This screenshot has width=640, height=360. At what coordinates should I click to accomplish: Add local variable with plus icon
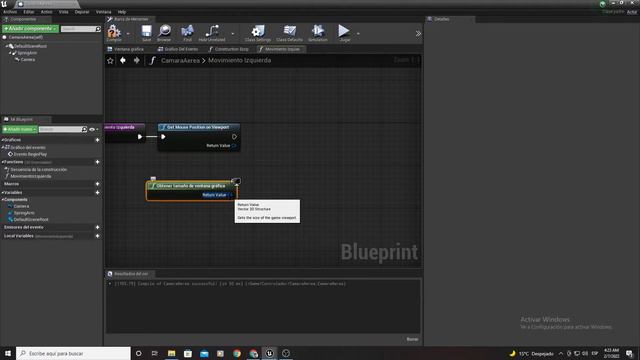[97, 236]
